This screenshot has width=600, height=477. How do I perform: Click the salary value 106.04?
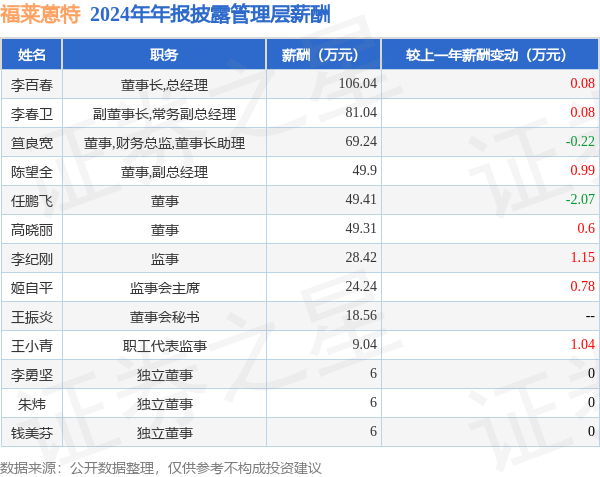(x=358, y=83)
